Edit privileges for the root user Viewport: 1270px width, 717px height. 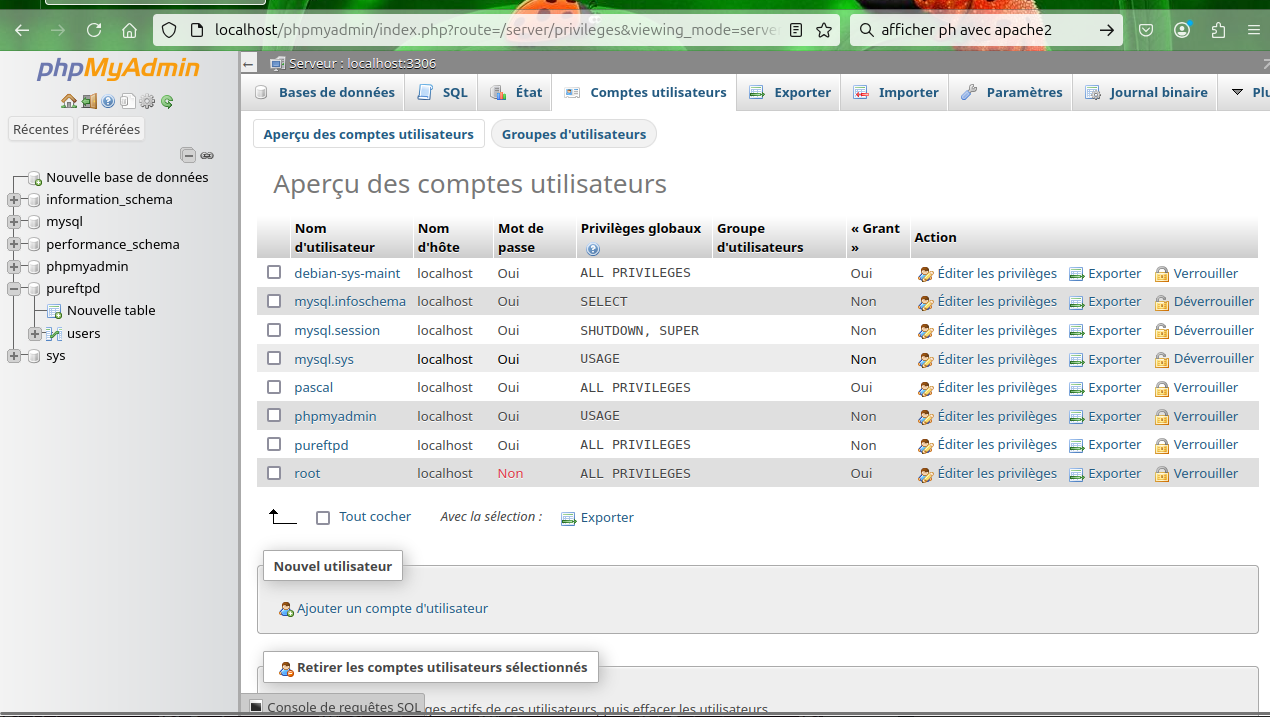(x=987, y=473)
